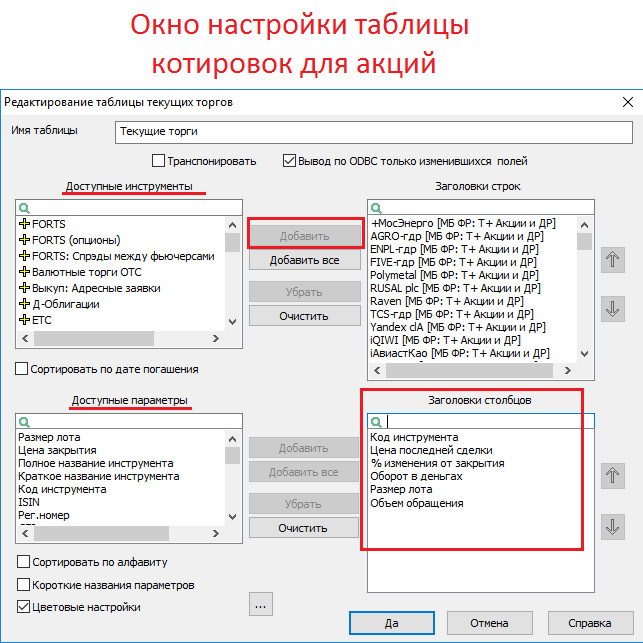Move selected column header up arrow

[x=613, y=476]
